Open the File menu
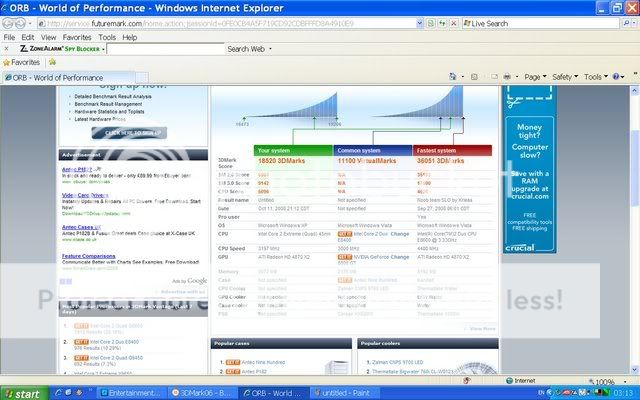Image resolution: width=640 pixels, height=400 pixels. (x=9, y=37)
